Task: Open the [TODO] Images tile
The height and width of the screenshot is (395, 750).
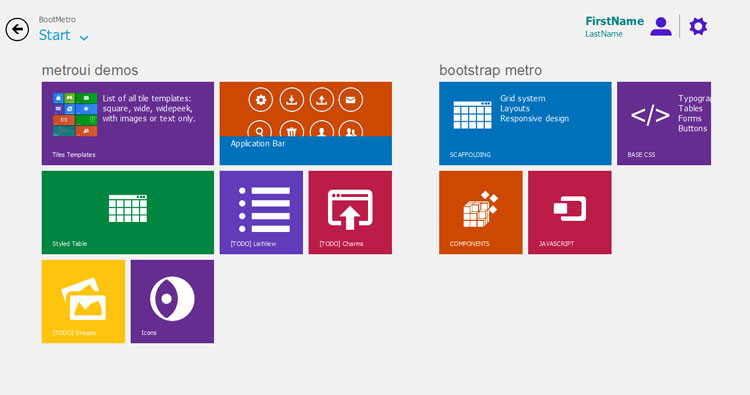Action: (x=83, y=301)
